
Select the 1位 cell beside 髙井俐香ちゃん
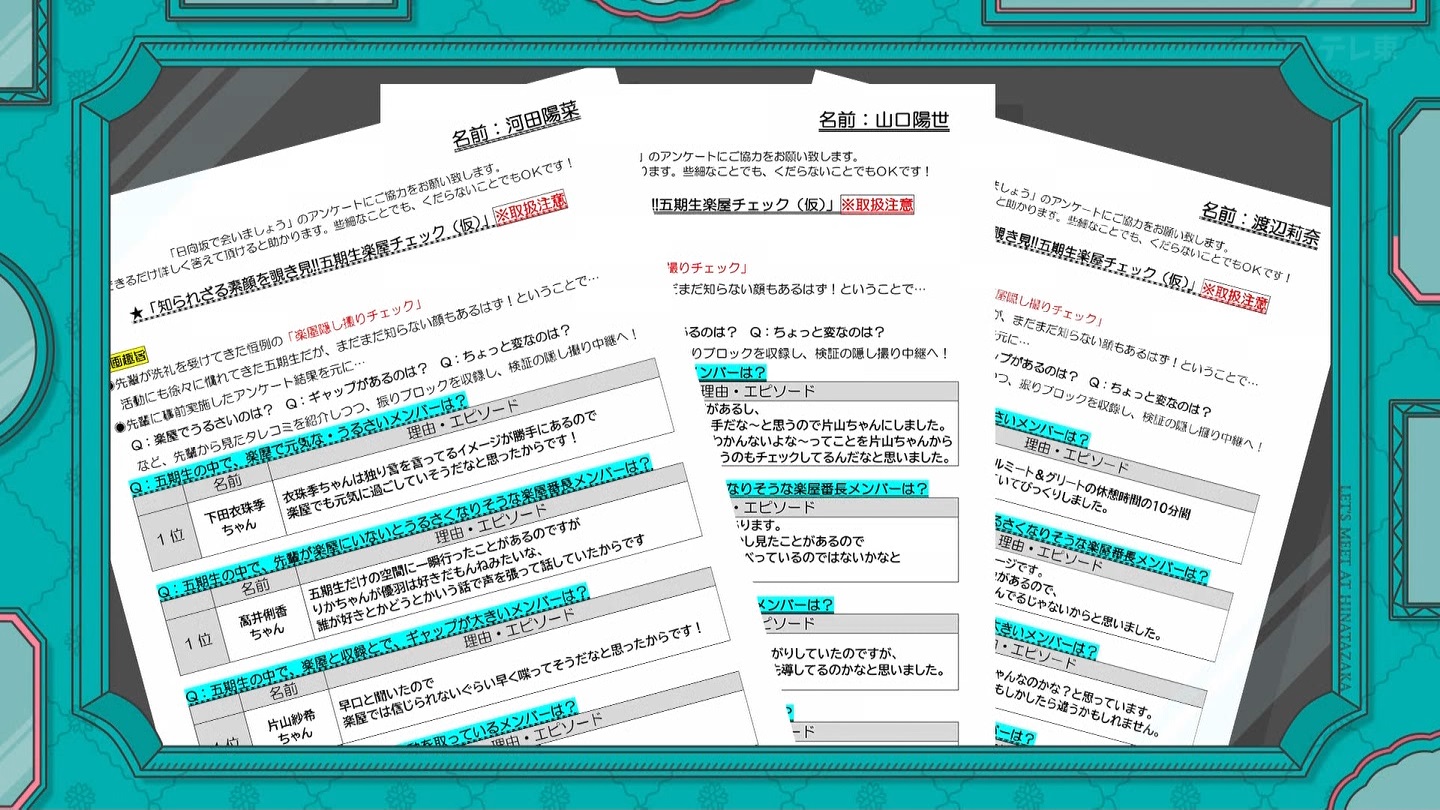point(198,636)
